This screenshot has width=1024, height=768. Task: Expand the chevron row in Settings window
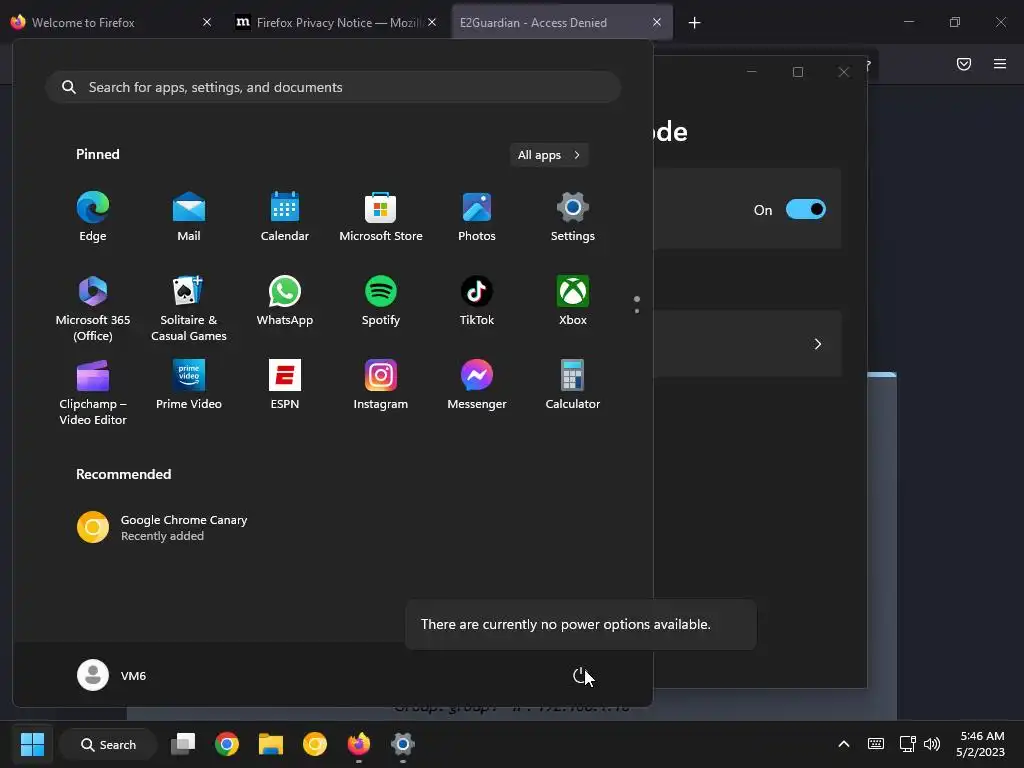817,344
